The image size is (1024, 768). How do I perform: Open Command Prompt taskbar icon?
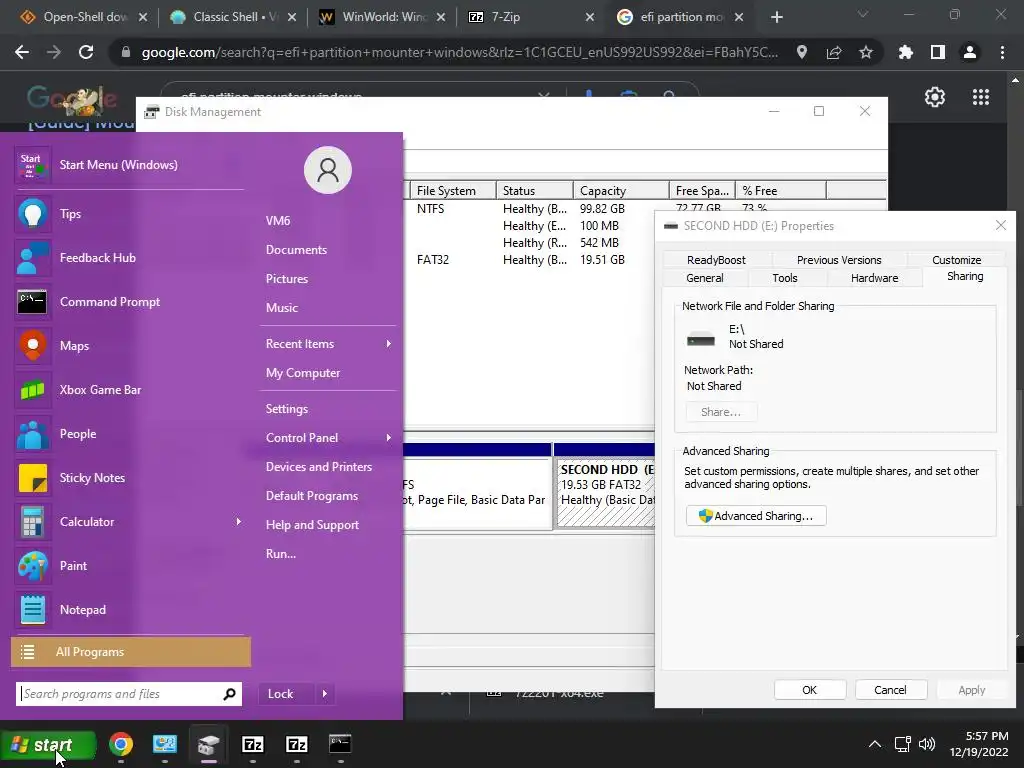[x=340, y=744]
